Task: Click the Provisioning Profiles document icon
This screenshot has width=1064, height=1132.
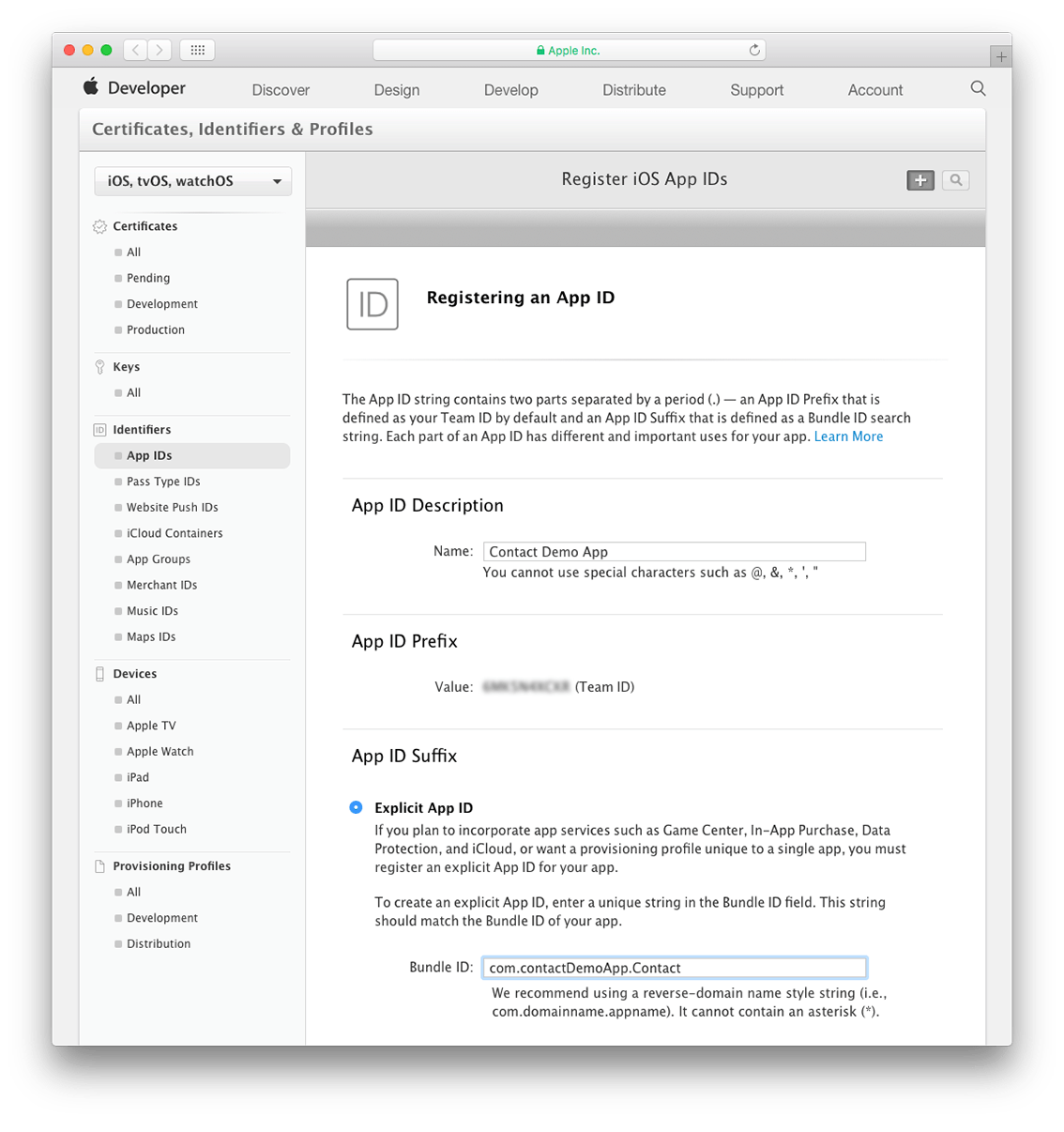Action: click(99, 865)
